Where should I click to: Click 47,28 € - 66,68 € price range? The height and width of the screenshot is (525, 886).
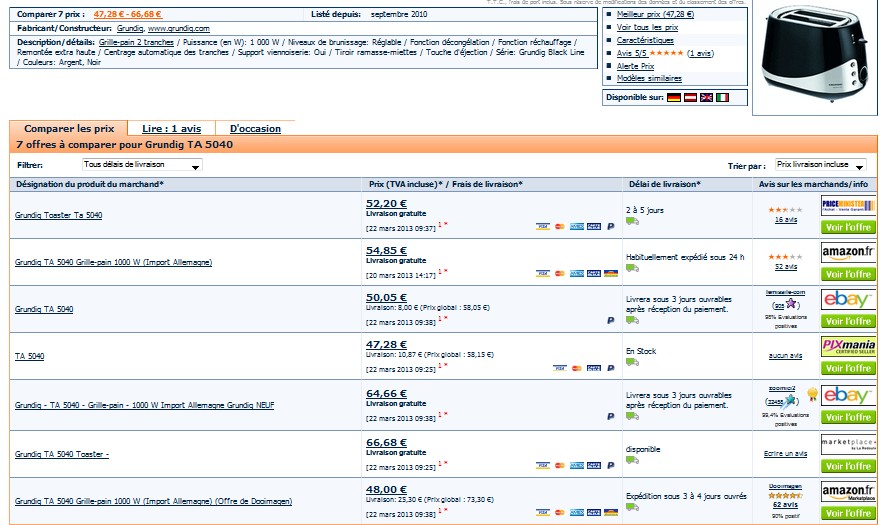click(x=128, y=14)
